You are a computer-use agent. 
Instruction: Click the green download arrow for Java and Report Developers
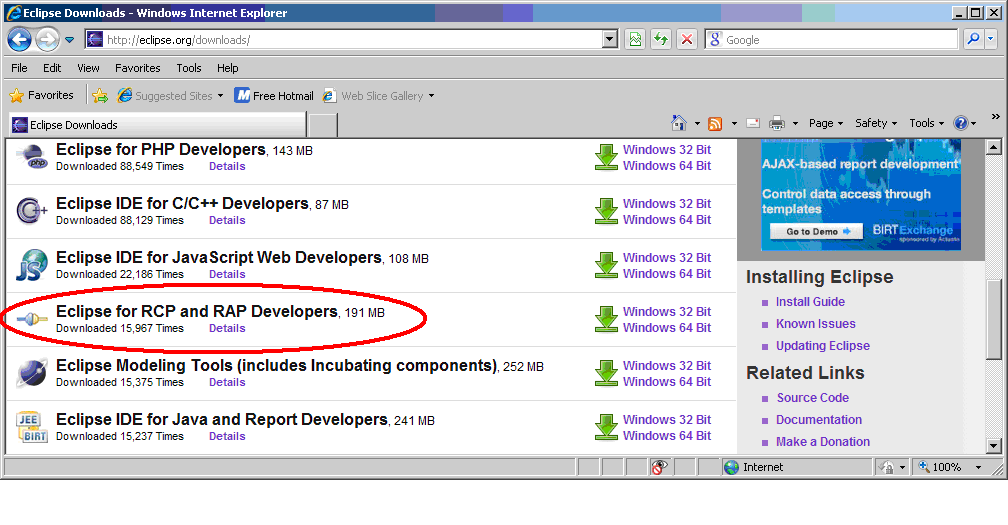click(x=606, y=427)
